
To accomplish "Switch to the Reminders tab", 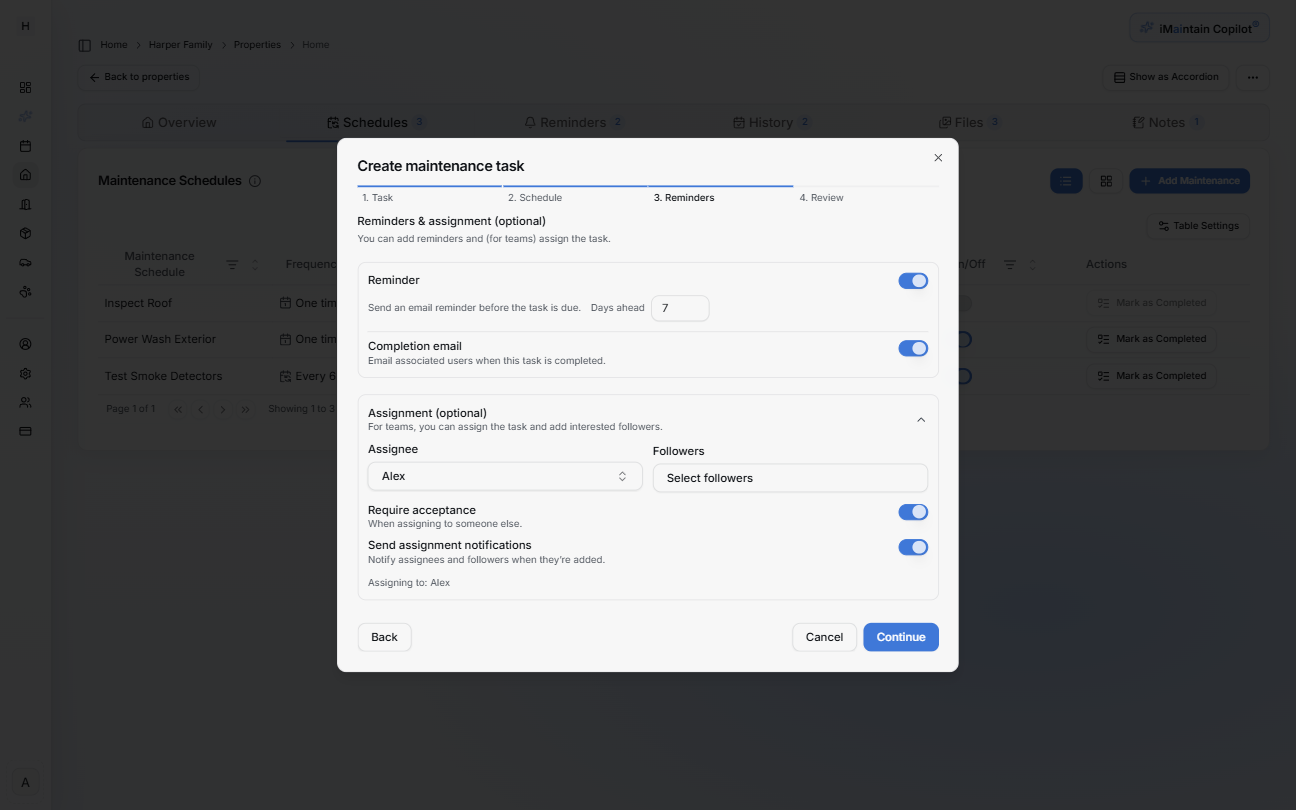I will click(x=572, y=122).
